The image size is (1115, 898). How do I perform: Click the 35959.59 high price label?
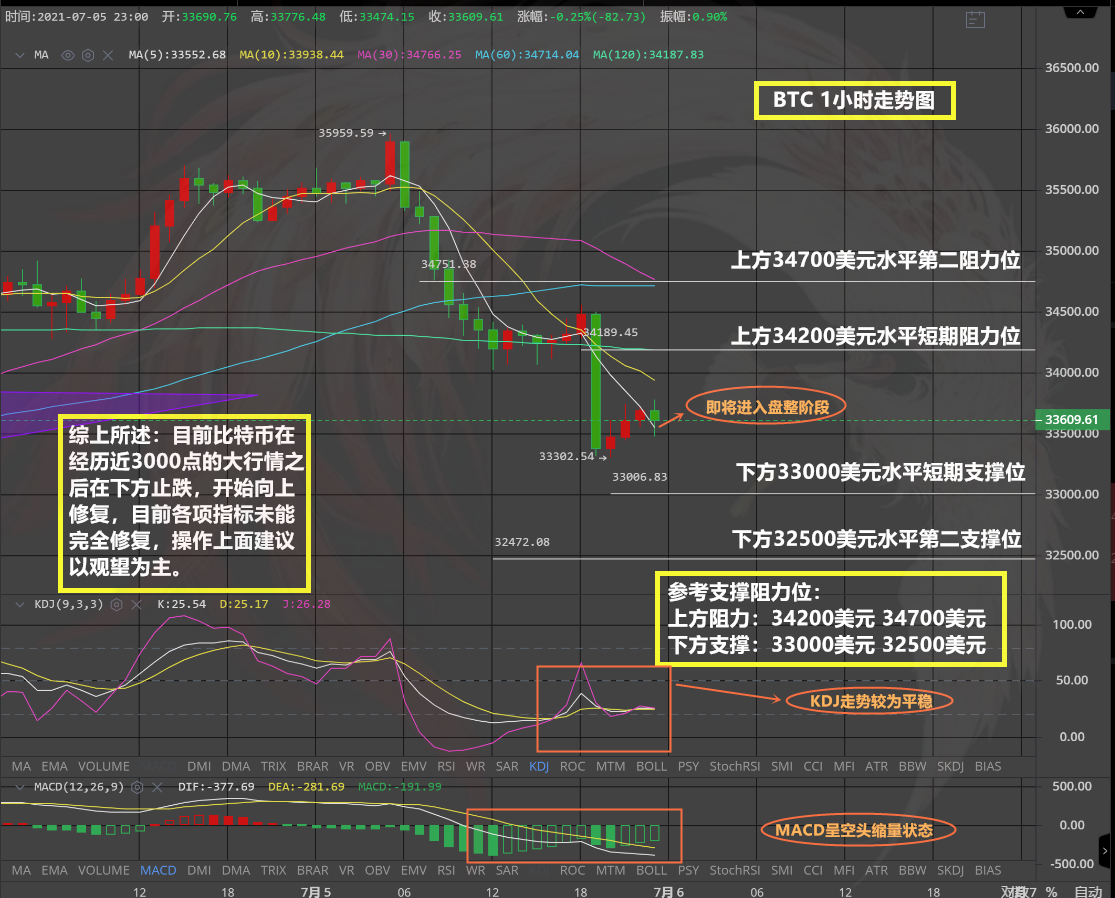pyautogui.click(x=346, y=133)
